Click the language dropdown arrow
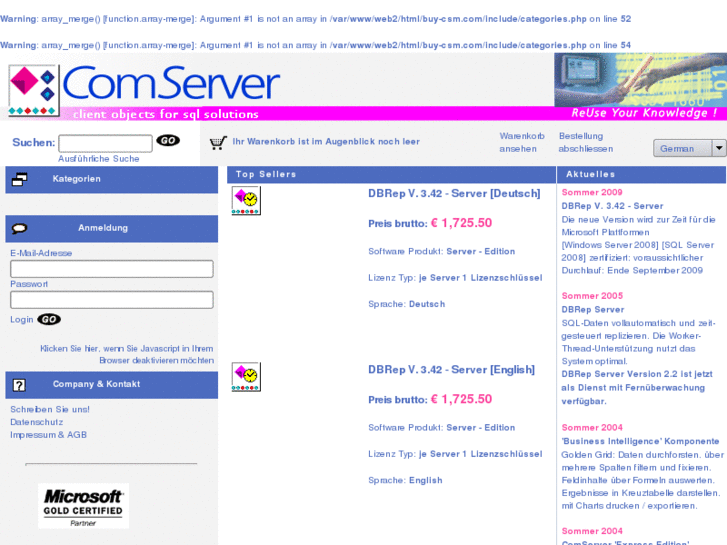Screen dimensions: 727x545 coord(719,148)
